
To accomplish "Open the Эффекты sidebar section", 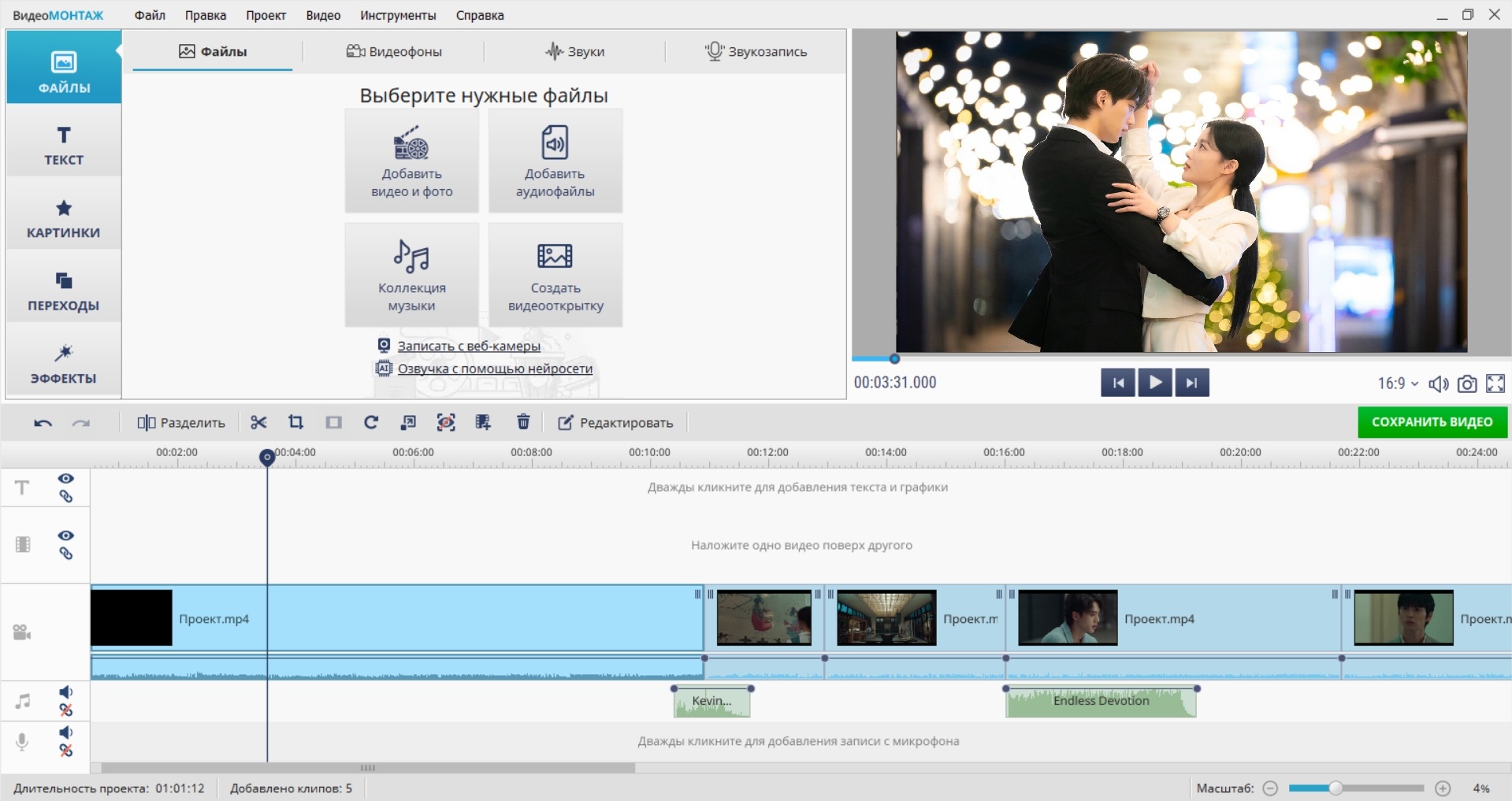I will [64, 364].
